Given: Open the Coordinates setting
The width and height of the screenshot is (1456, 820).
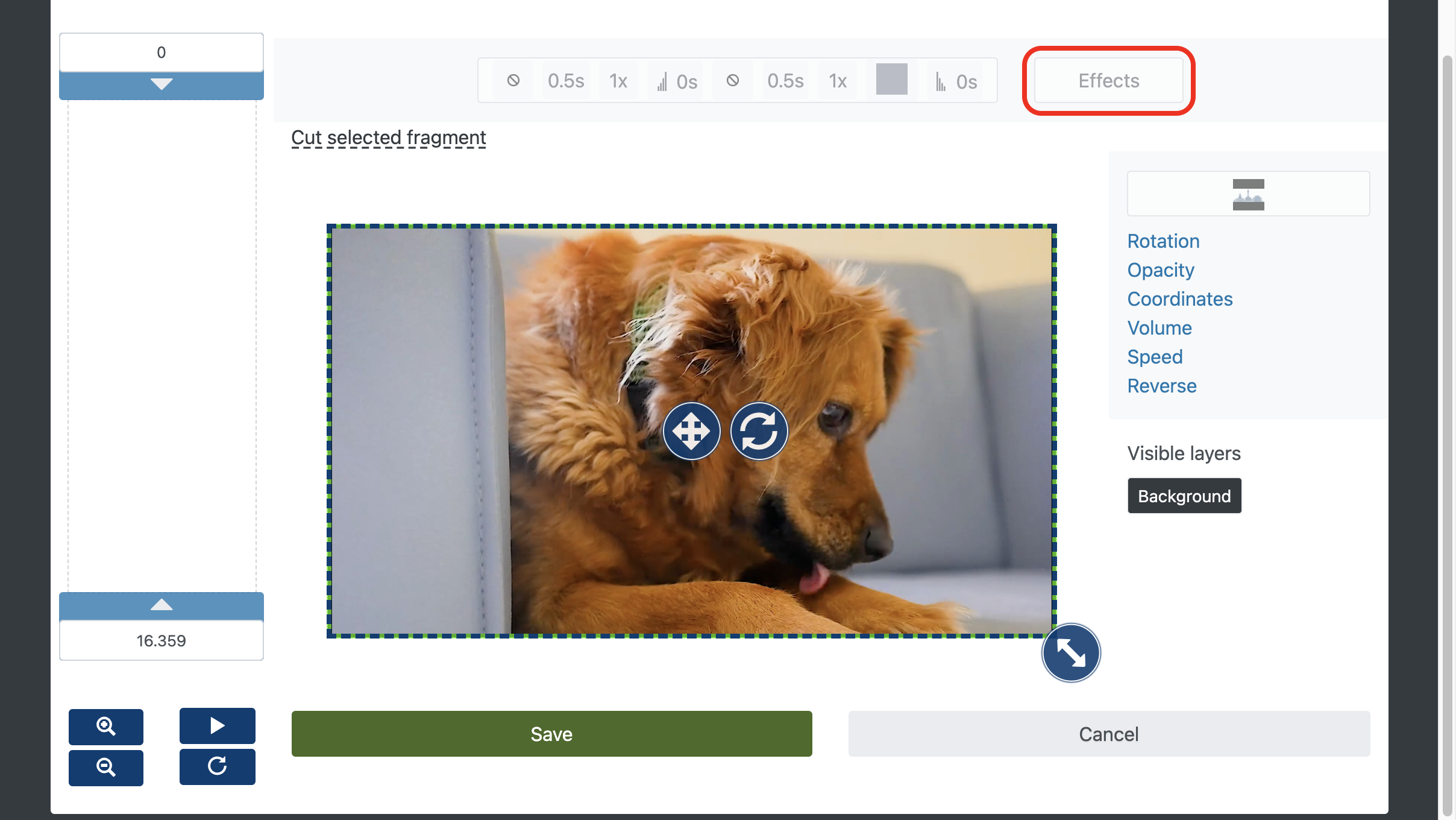Looking at the screenshot, I should 1180,299.
